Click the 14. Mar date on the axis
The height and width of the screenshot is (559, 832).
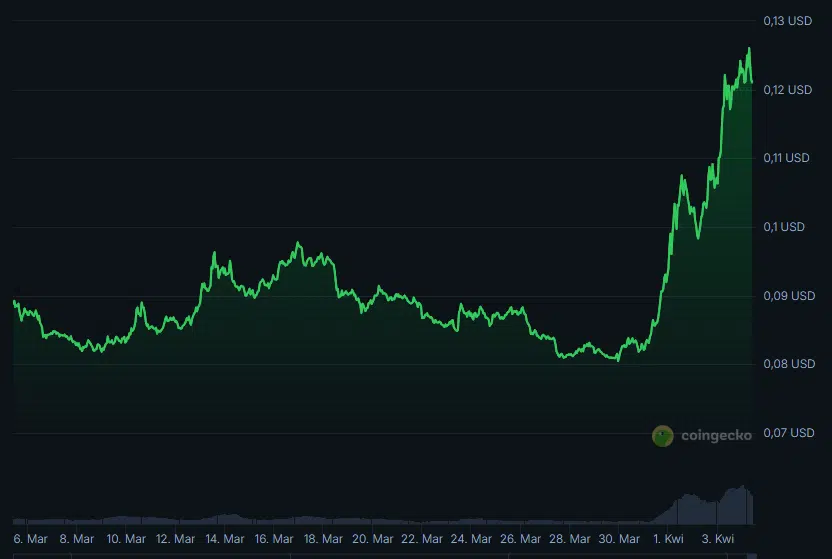226,539
